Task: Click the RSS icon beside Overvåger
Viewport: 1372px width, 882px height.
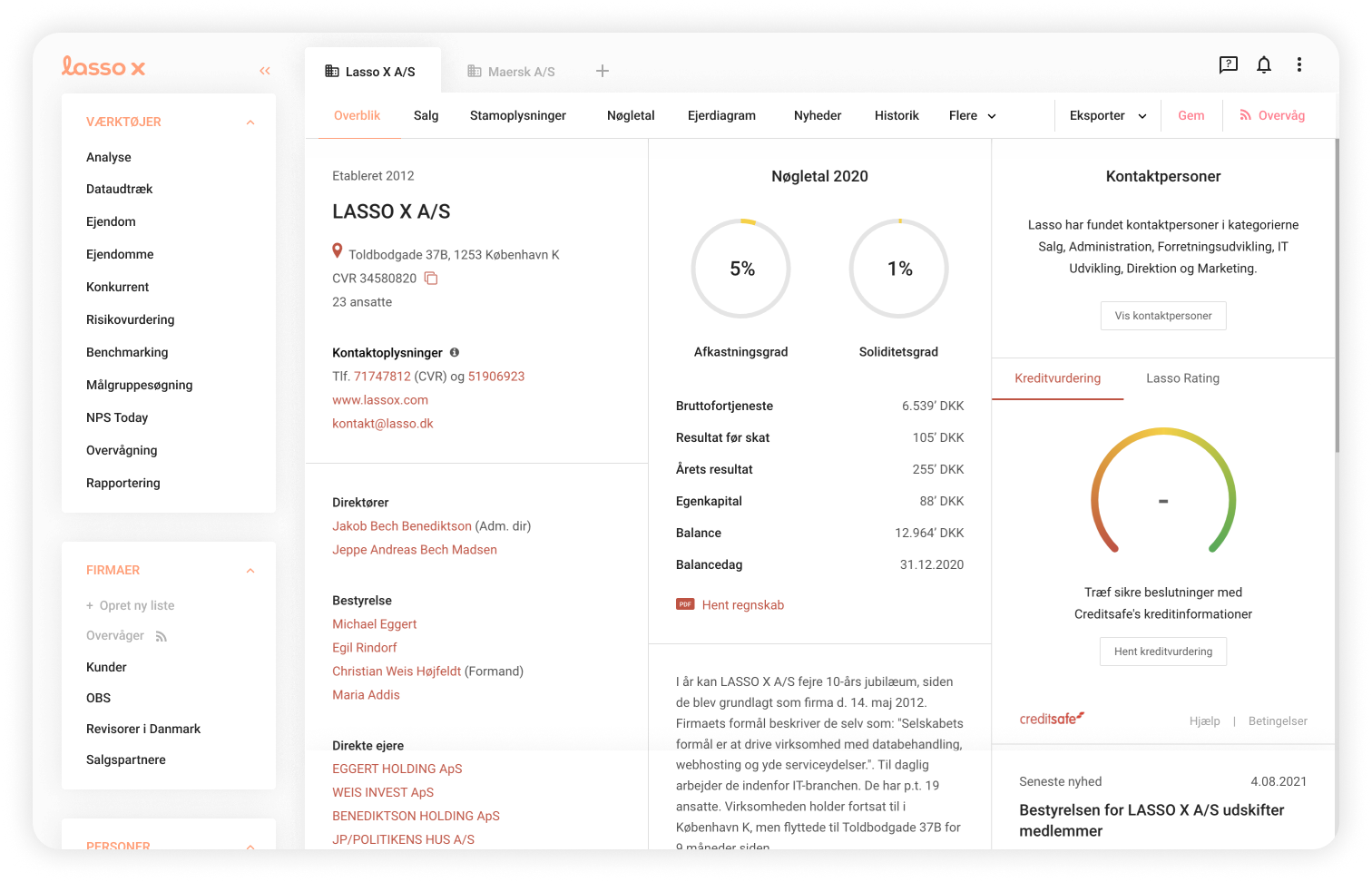Action: (x=162, y=637)
